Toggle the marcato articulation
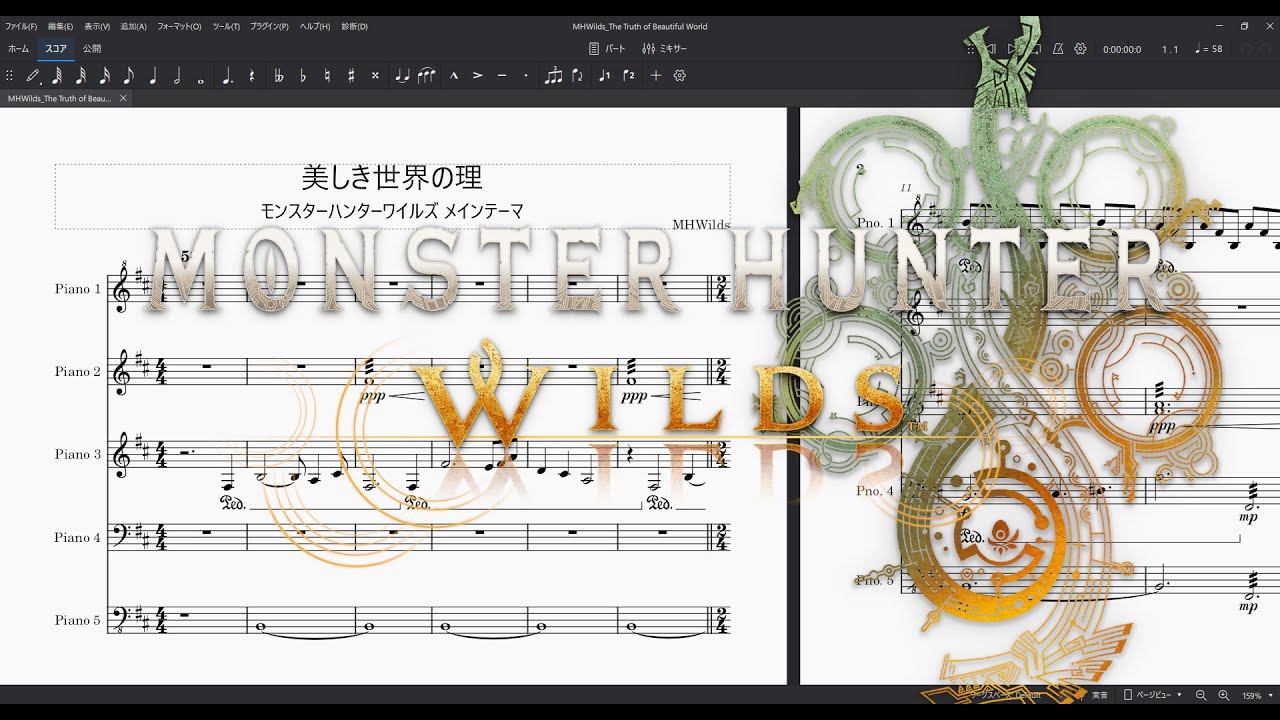Viewport: 1280px width, 720px height. tap(453, 75)
